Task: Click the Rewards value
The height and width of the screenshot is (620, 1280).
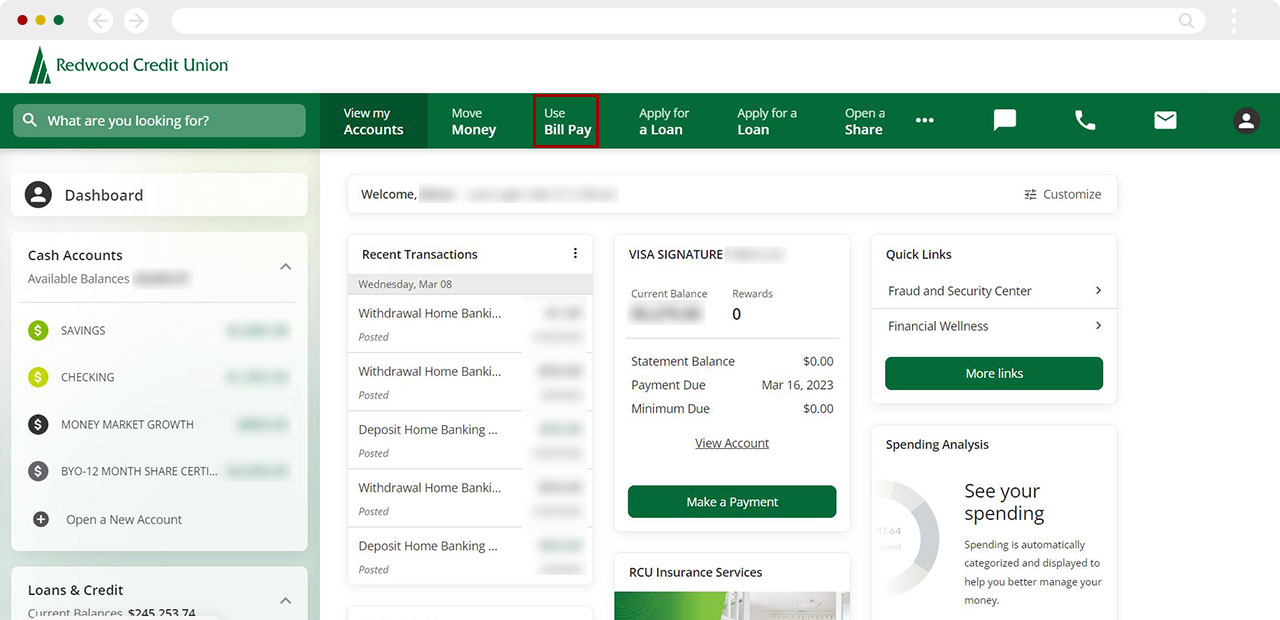Action: coord(737,314)
